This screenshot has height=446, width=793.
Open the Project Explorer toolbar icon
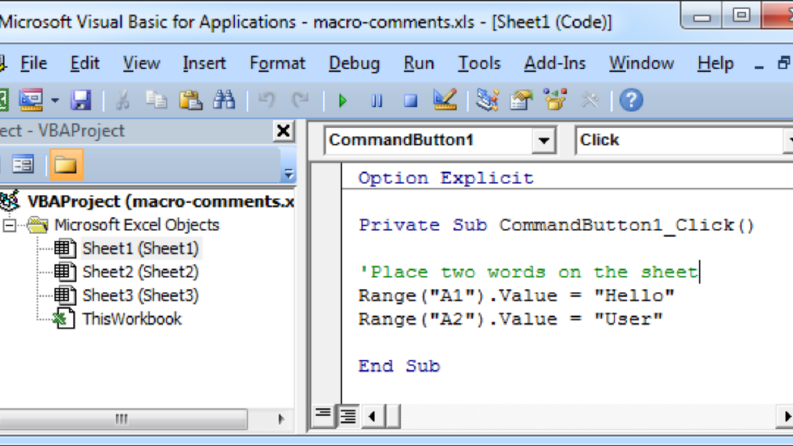(x=488, y=100)
